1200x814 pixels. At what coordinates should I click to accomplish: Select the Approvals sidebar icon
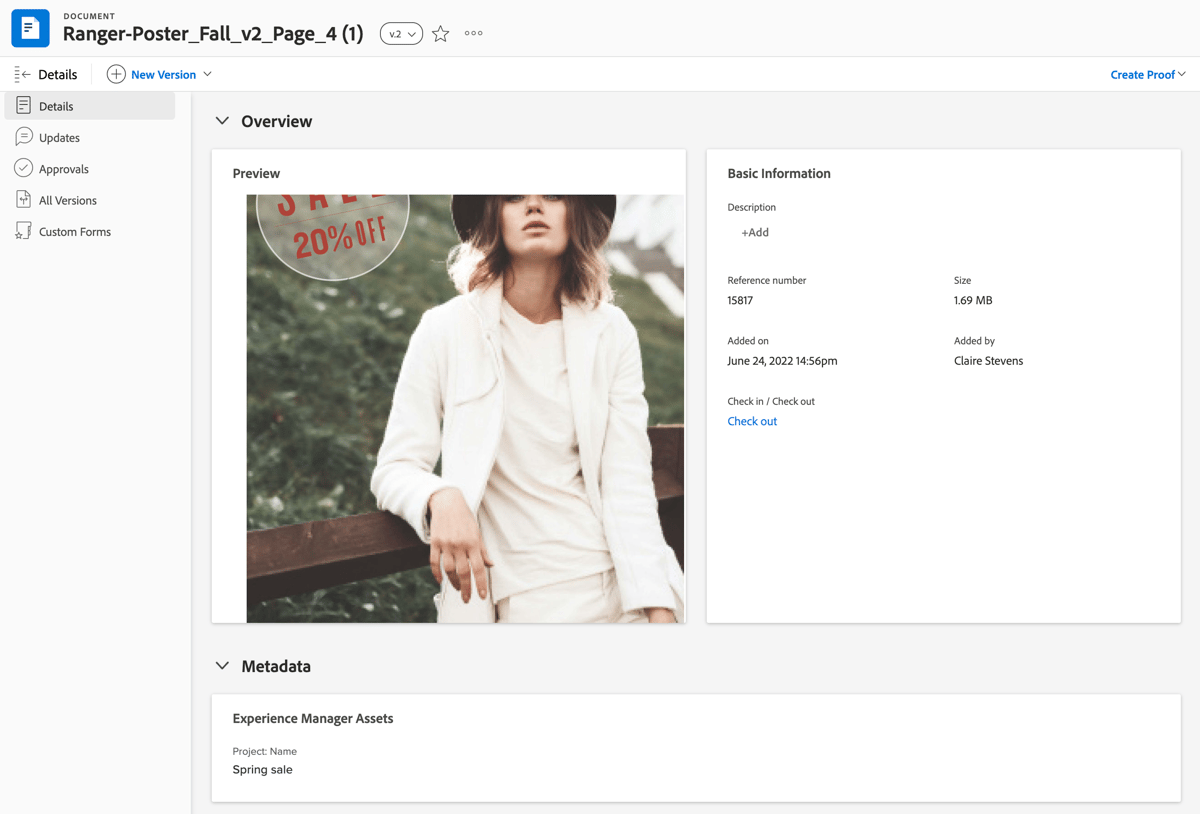23,168
